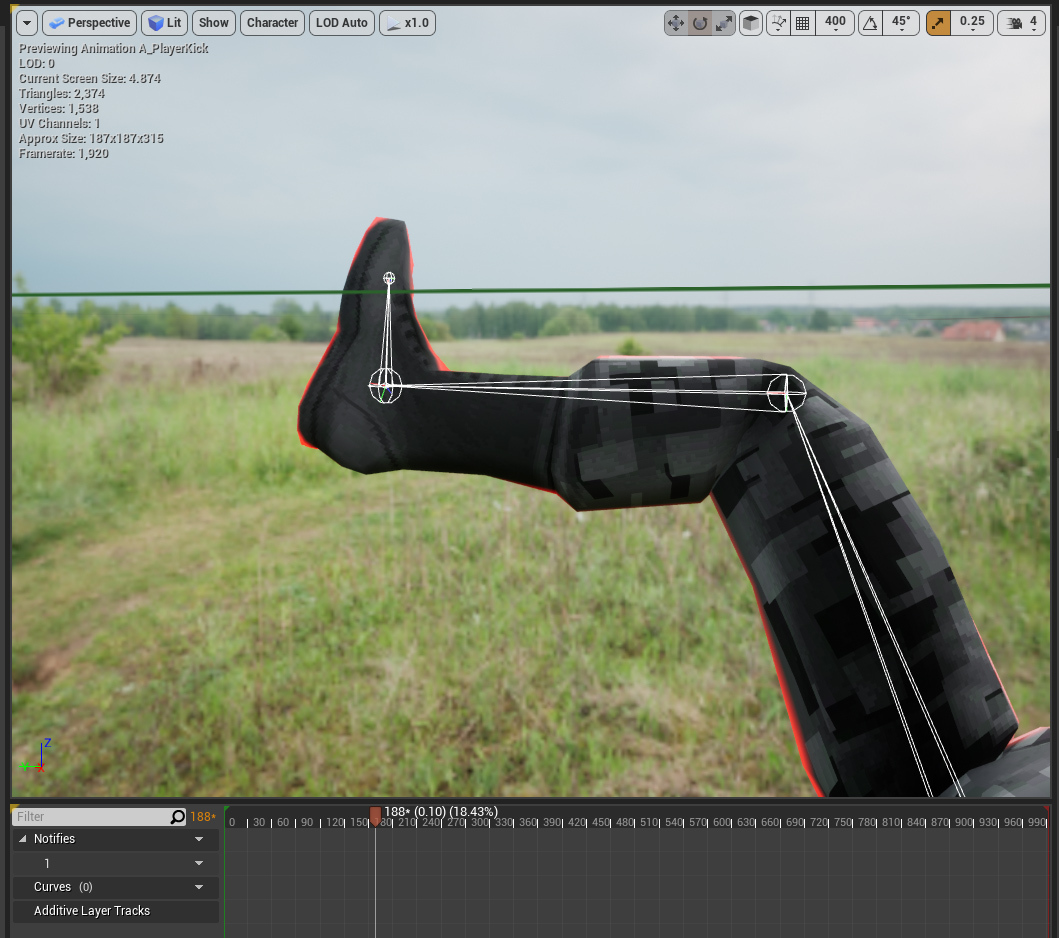Open the camera speed setting

point(1021,23)
